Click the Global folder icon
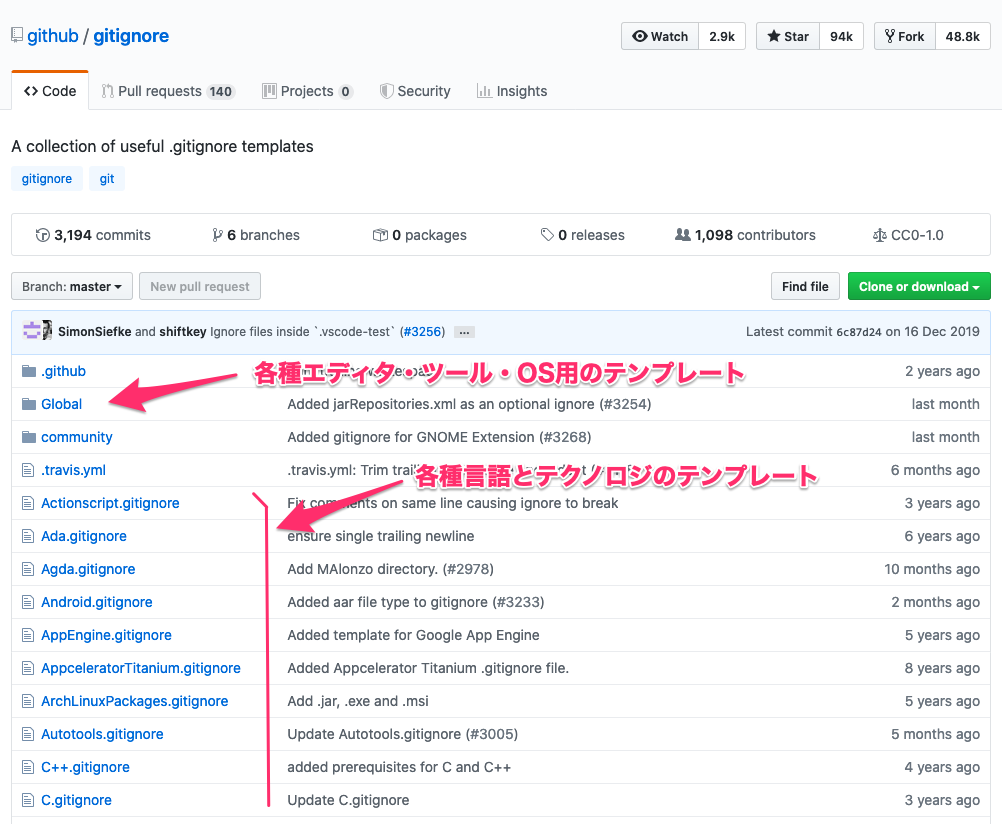Image resolution: width=1002 pixels, height=824 pixels. click(29, 404)
